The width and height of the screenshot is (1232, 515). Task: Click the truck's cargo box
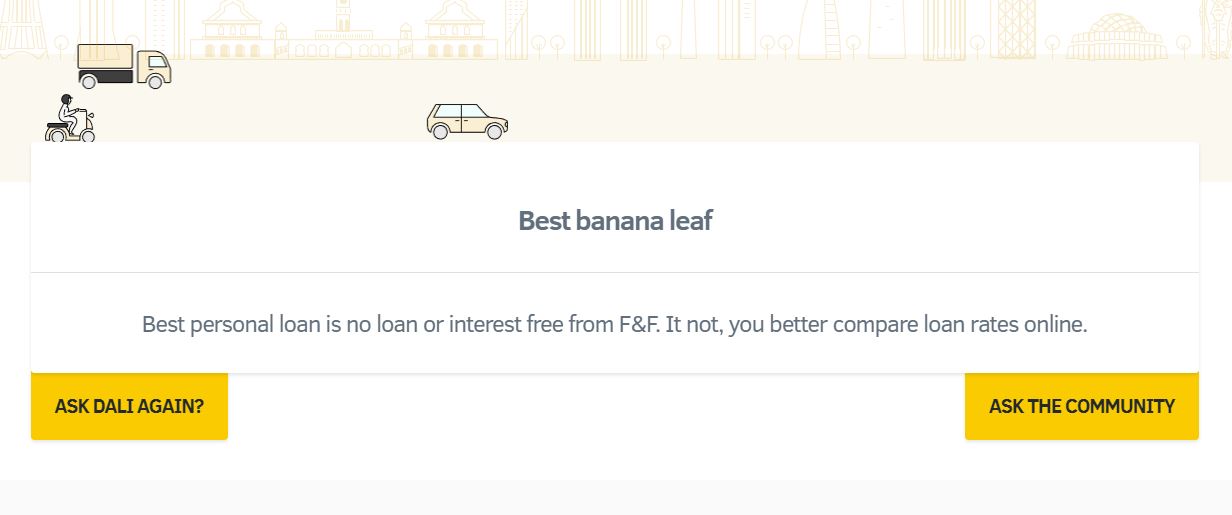tap(106, 61)
